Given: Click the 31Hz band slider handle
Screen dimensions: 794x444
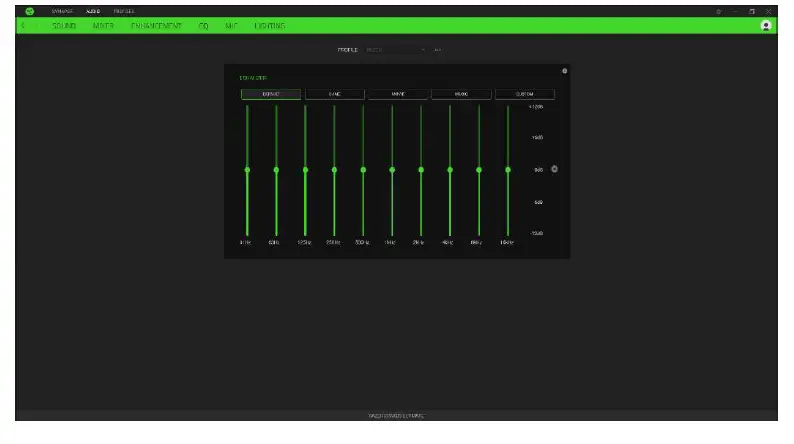Looking at the screenshot, I should click(247, 170).
